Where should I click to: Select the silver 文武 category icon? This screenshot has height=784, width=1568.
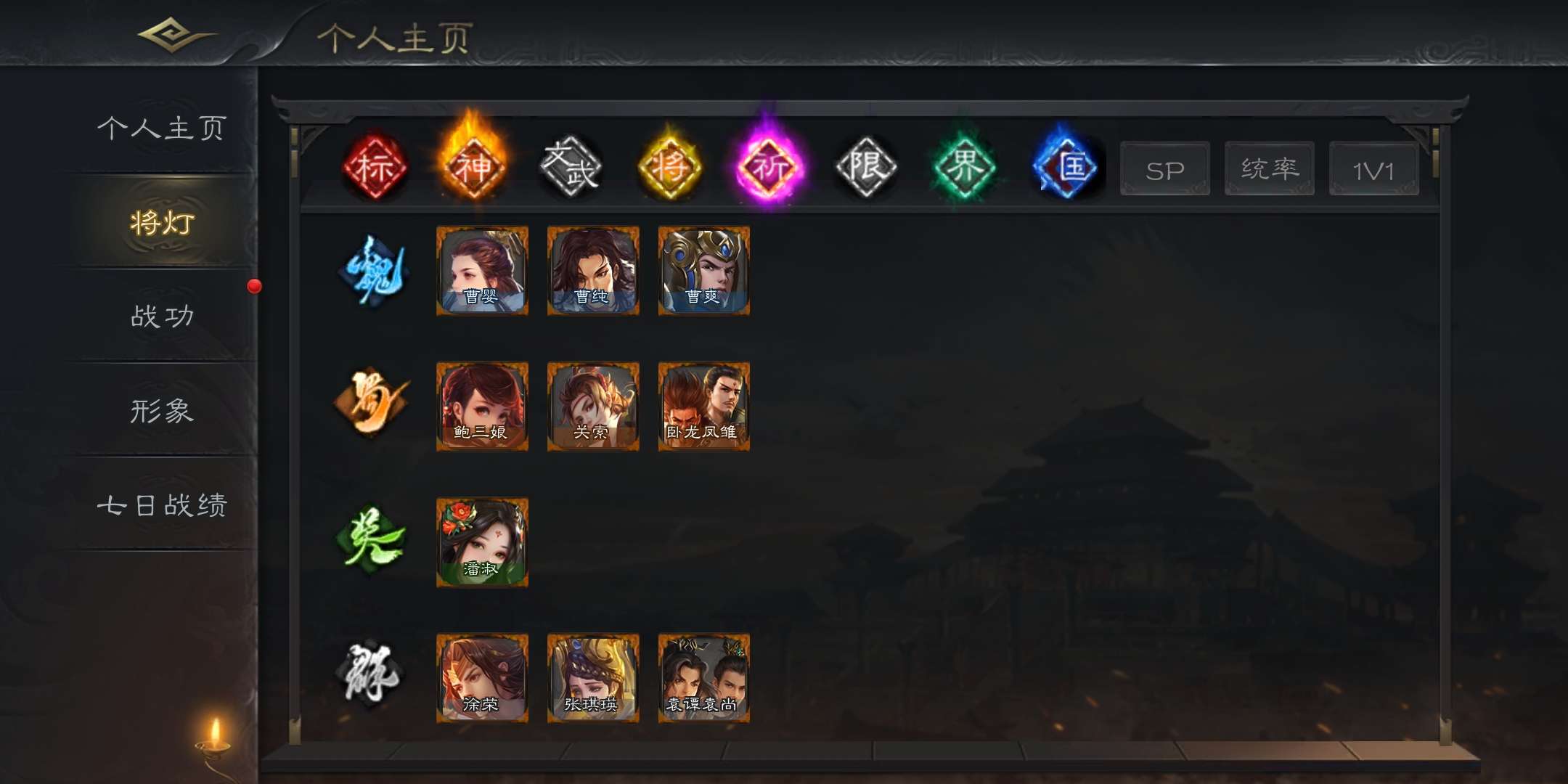click(x=571, y=167)
